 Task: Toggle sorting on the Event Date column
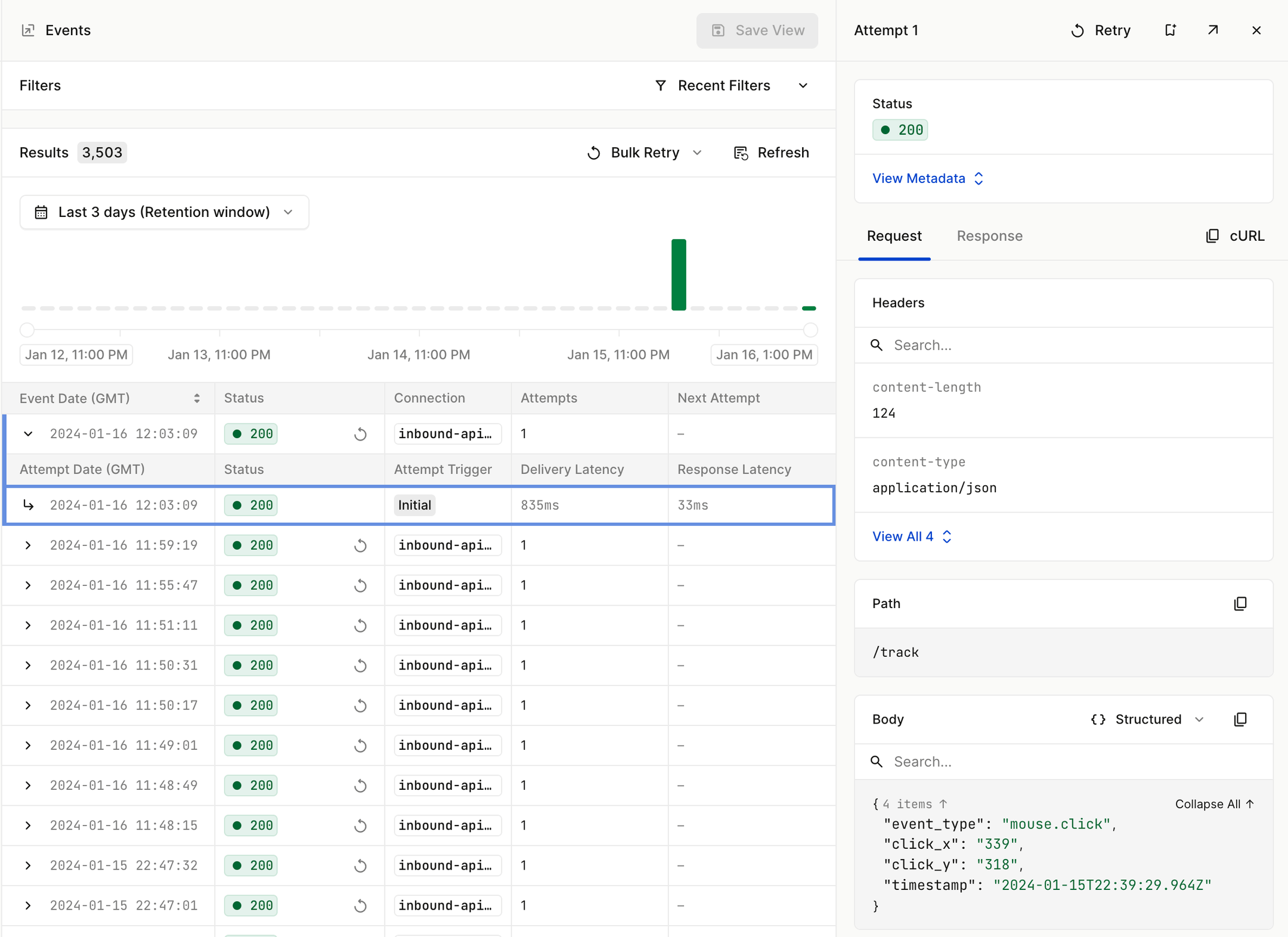pyautogui.click(x=197, y=398)
